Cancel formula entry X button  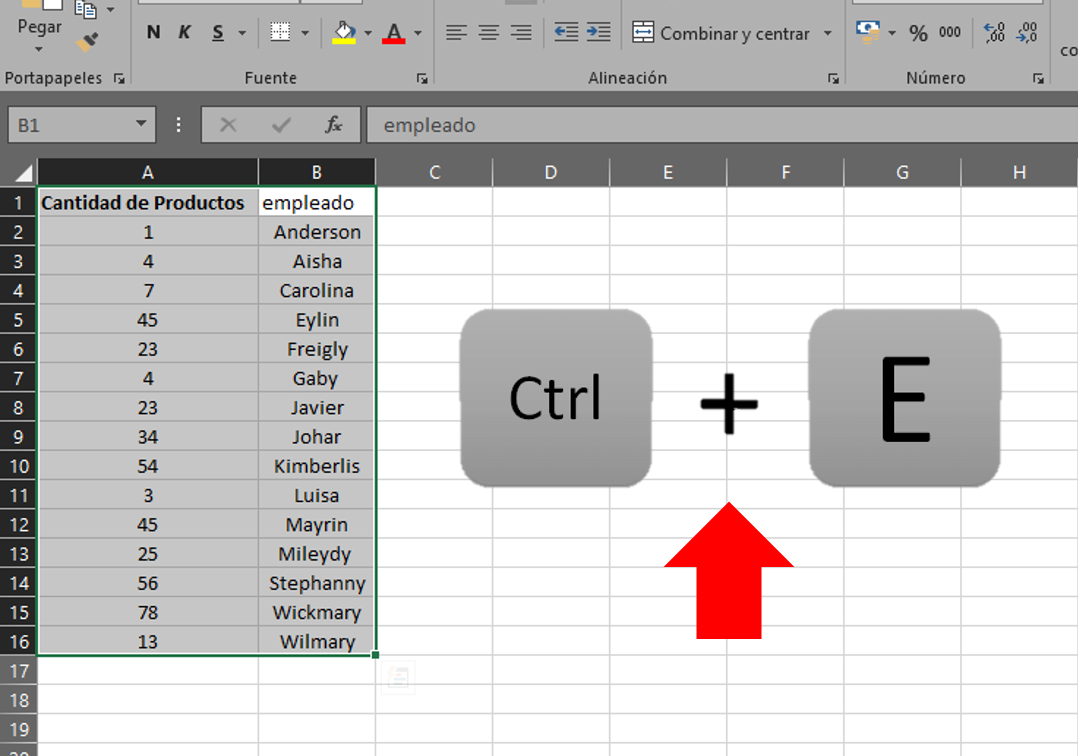pyautogui.click(x=228, y=125)
